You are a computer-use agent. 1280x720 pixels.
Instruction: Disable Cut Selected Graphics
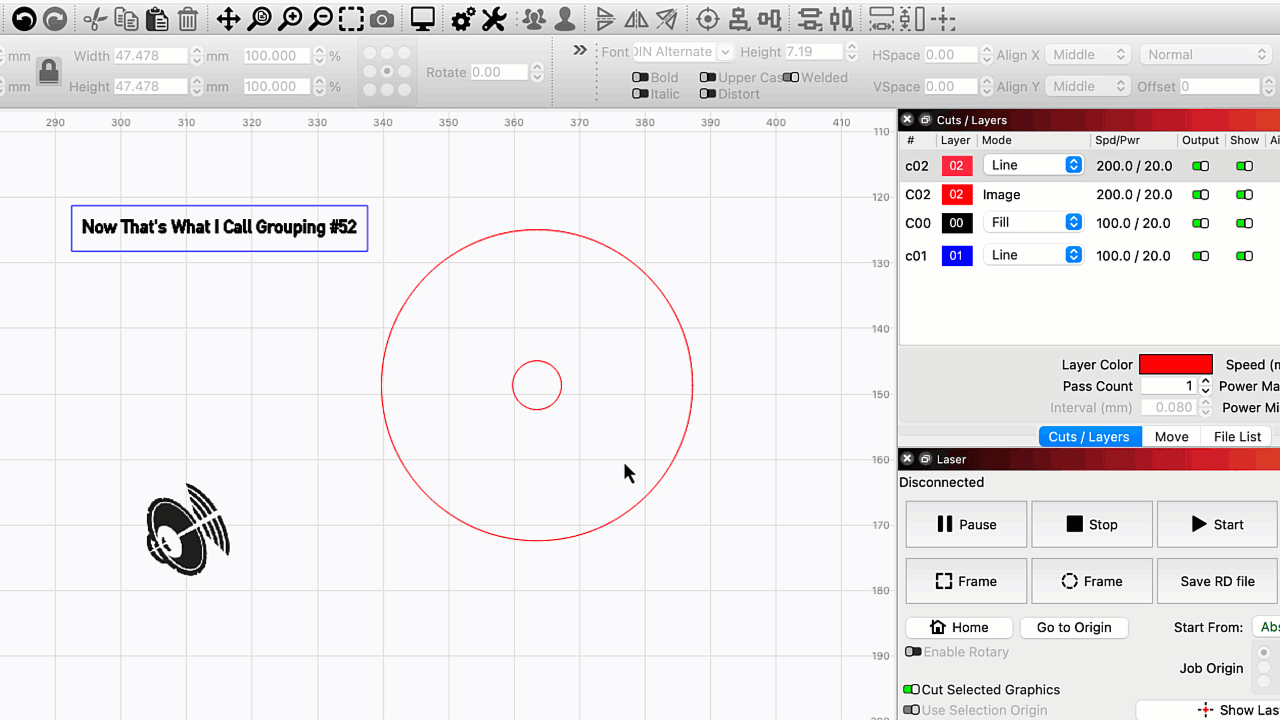click(911, 690)
